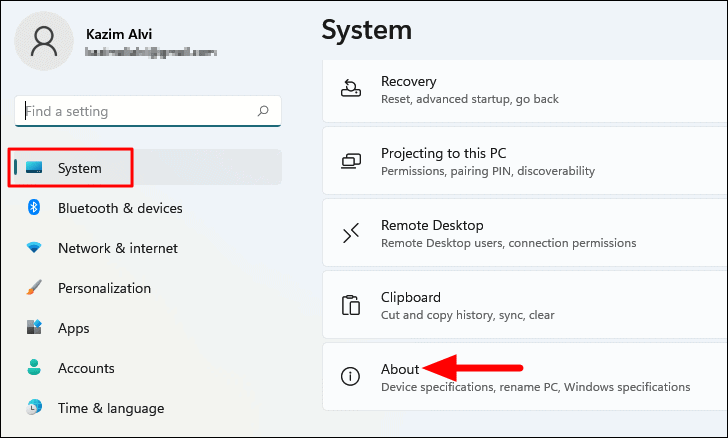Select System in the sidebar

pyautogui.click(x=146, y=168)
